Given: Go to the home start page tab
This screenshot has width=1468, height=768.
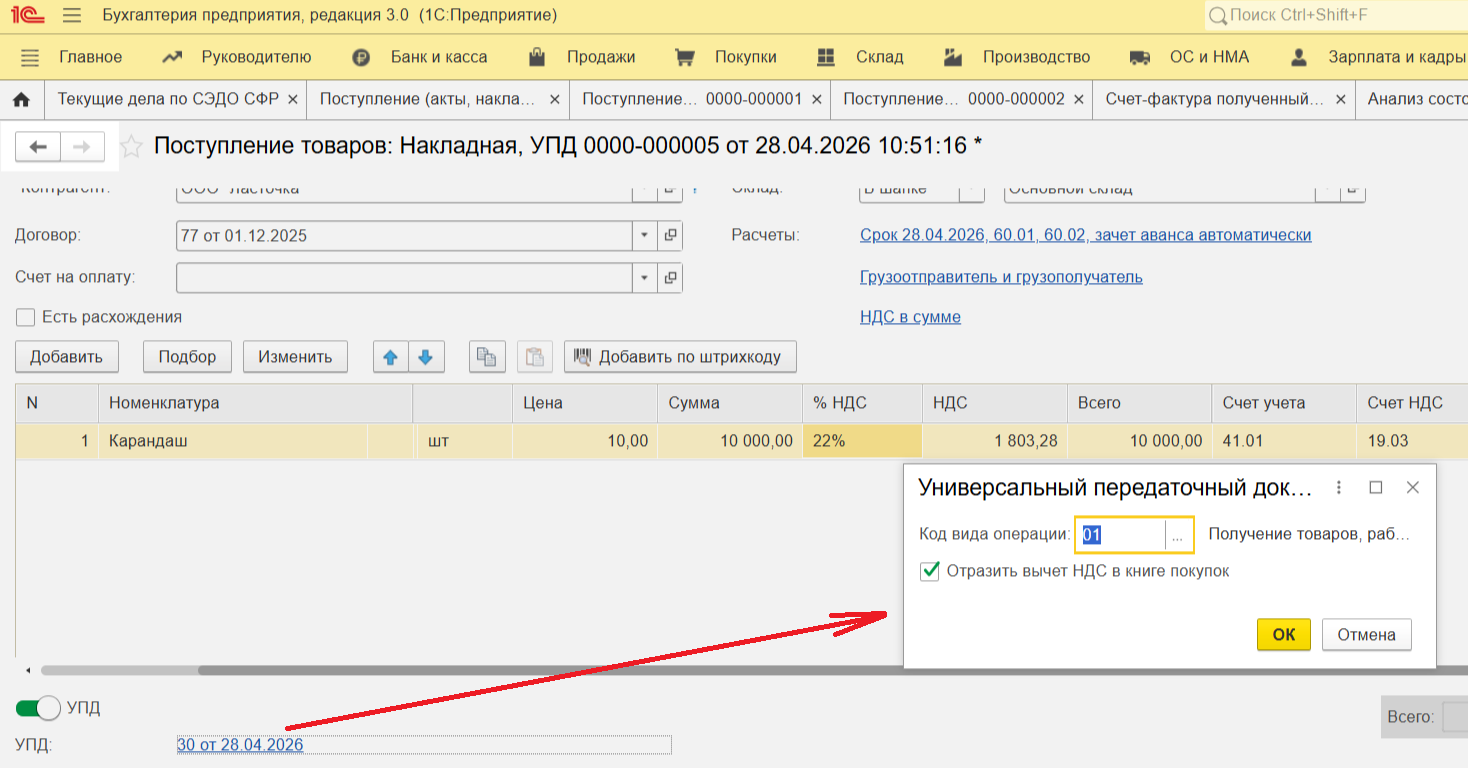Looking at the screenshot, I should pos(21,100).
